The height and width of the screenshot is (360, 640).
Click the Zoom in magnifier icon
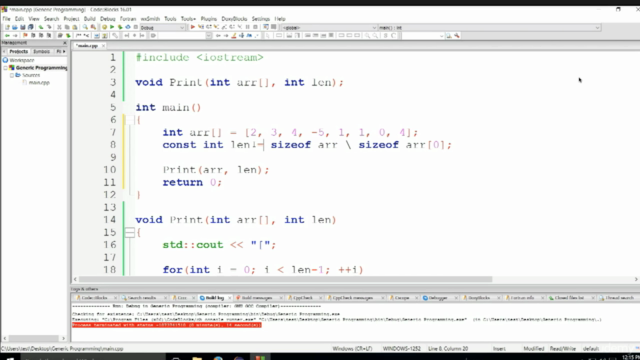(367, 36)
